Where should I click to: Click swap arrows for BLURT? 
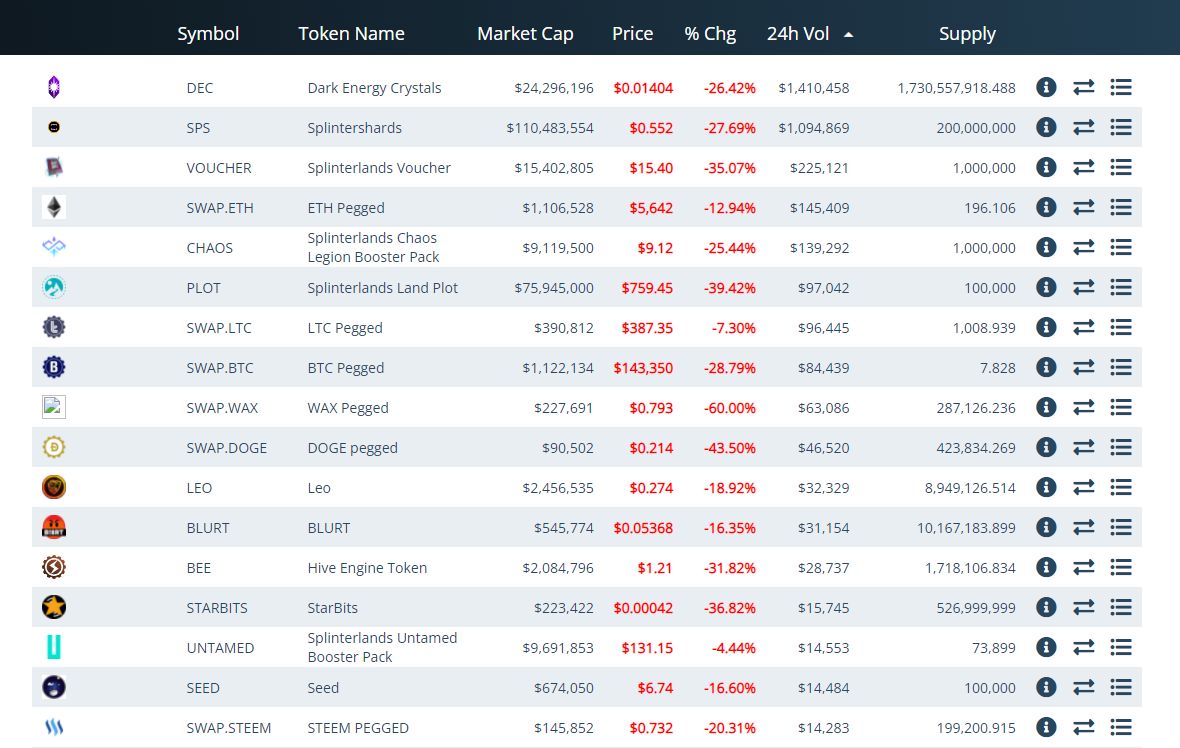click(x=1084, y=528)
